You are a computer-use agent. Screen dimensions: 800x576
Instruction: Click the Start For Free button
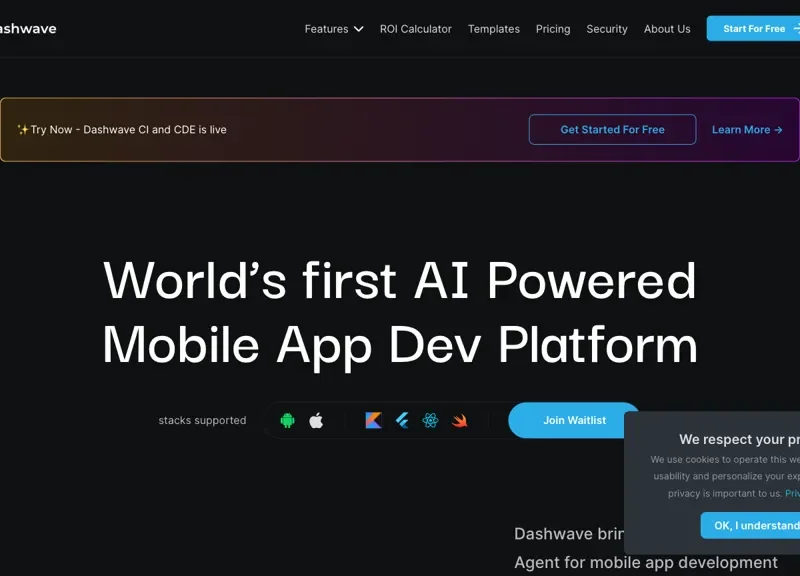pos(753,29)
